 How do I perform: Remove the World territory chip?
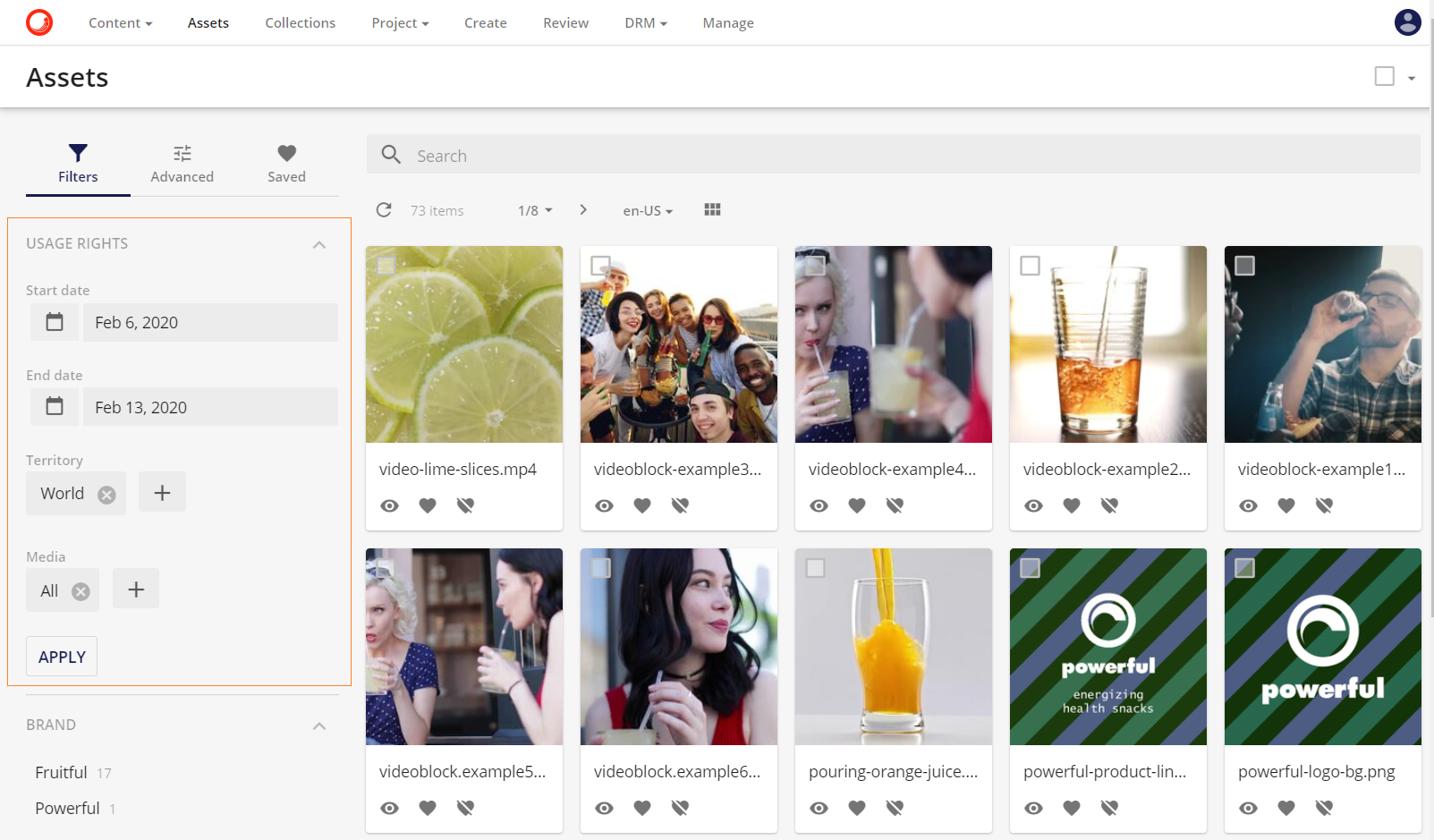pos(106,495)
